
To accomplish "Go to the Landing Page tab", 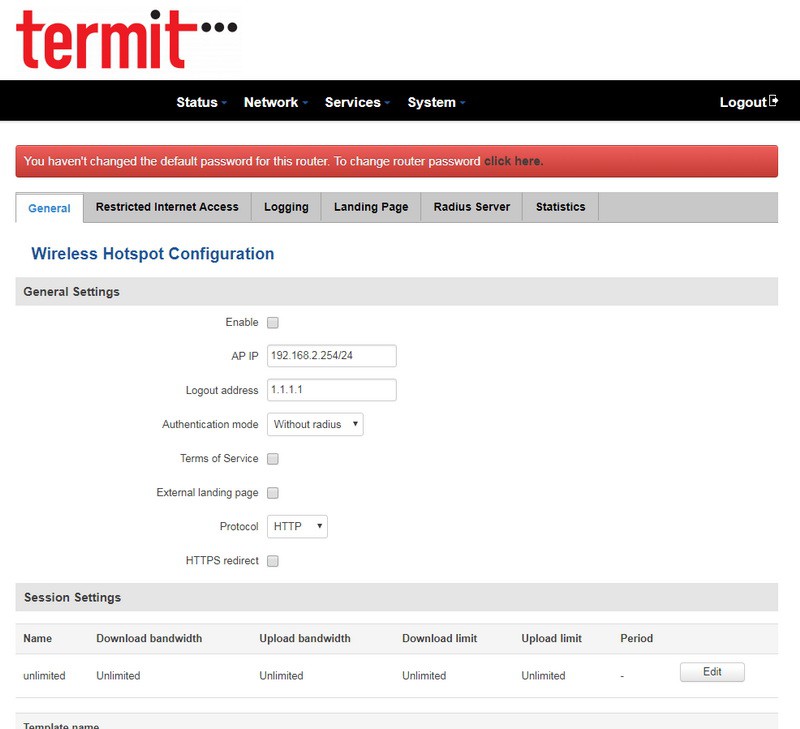I will [x=371, y=207].
